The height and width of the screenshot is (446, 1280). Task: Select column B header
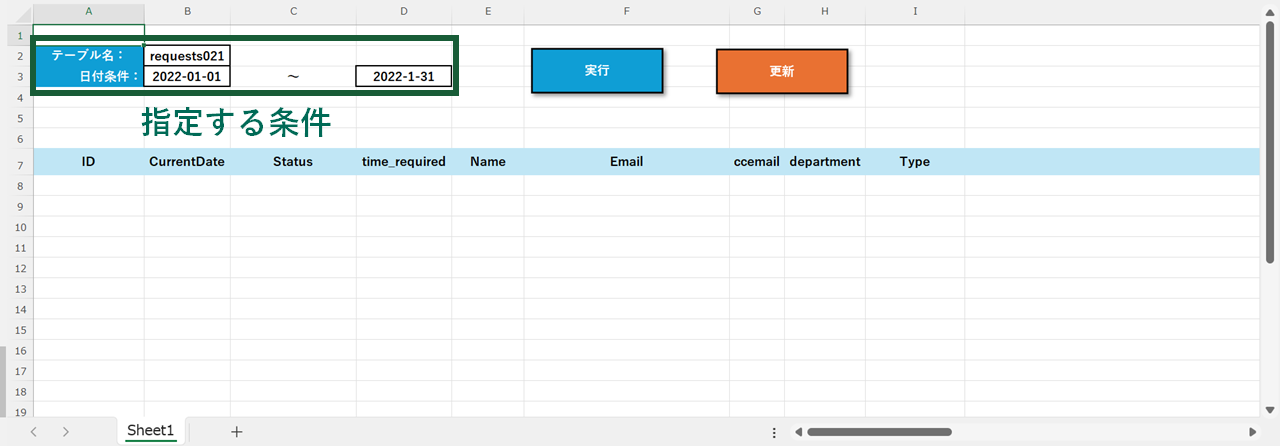coord(187,10)
